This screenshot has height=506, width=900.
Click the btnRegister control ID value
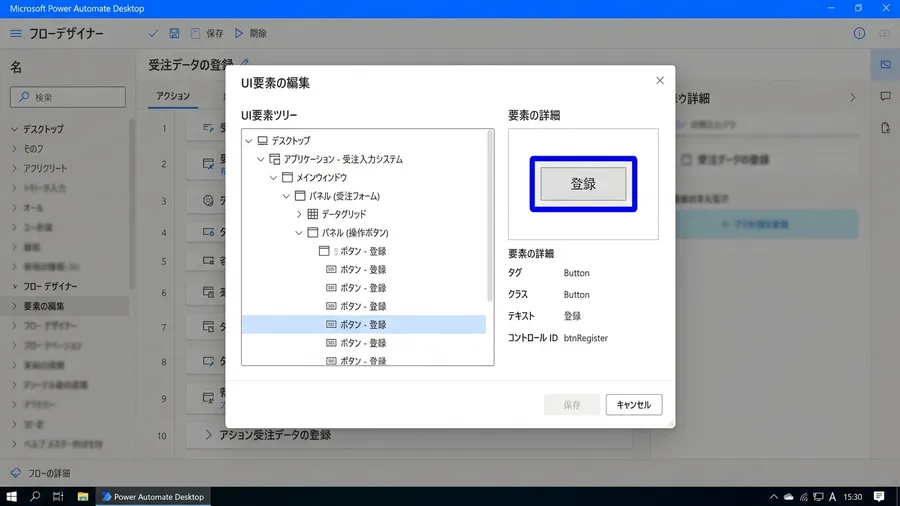[585, 338]
